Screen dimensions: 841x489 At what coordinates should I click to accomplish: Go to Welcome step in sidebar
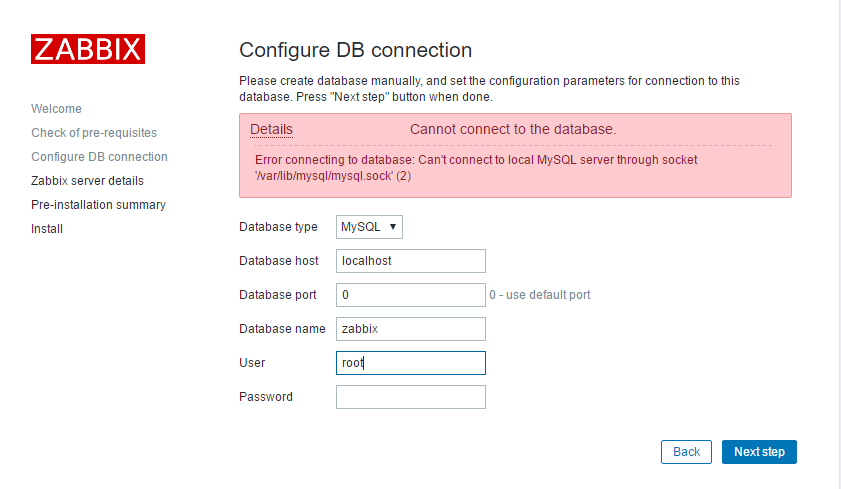tap(56, 109)
